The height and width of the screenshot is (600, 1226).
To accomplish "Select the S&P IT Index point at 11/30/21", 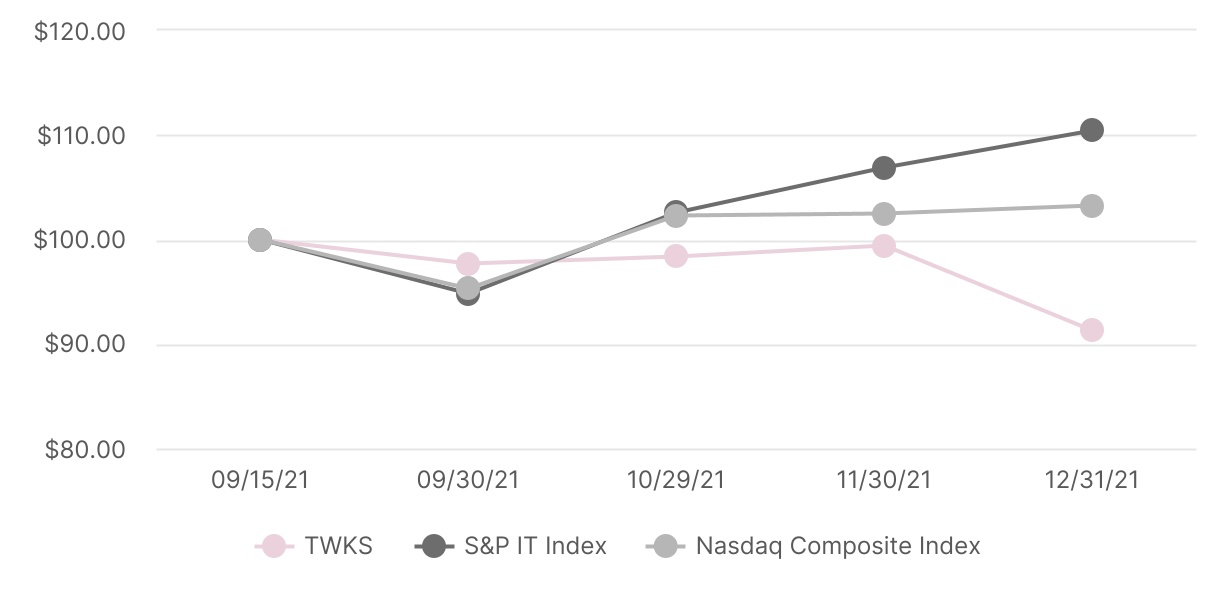I will coord(884,168).
